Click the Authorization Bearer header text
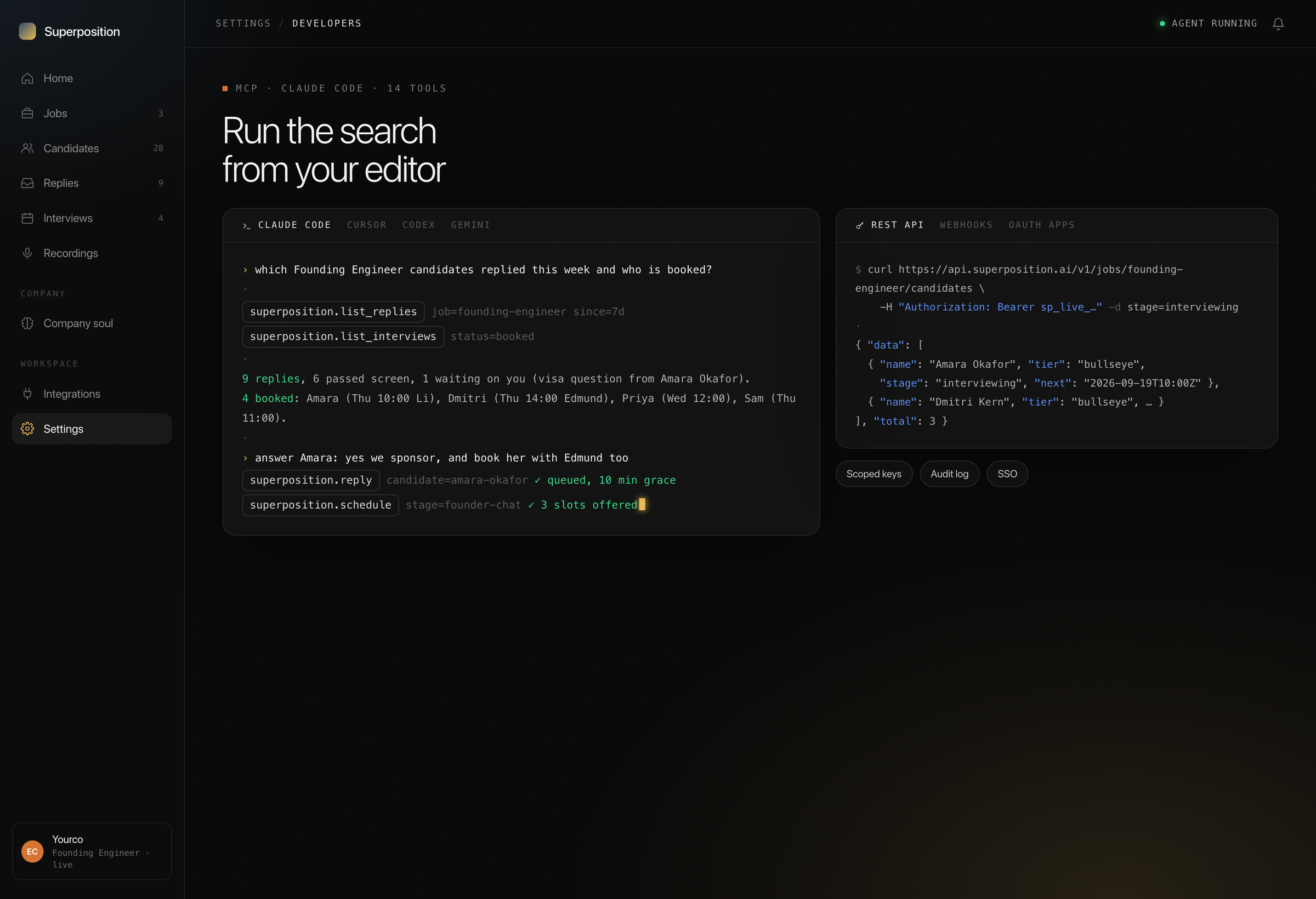The height and width of the screenshot is (899, 1316). coord(1000,307)
